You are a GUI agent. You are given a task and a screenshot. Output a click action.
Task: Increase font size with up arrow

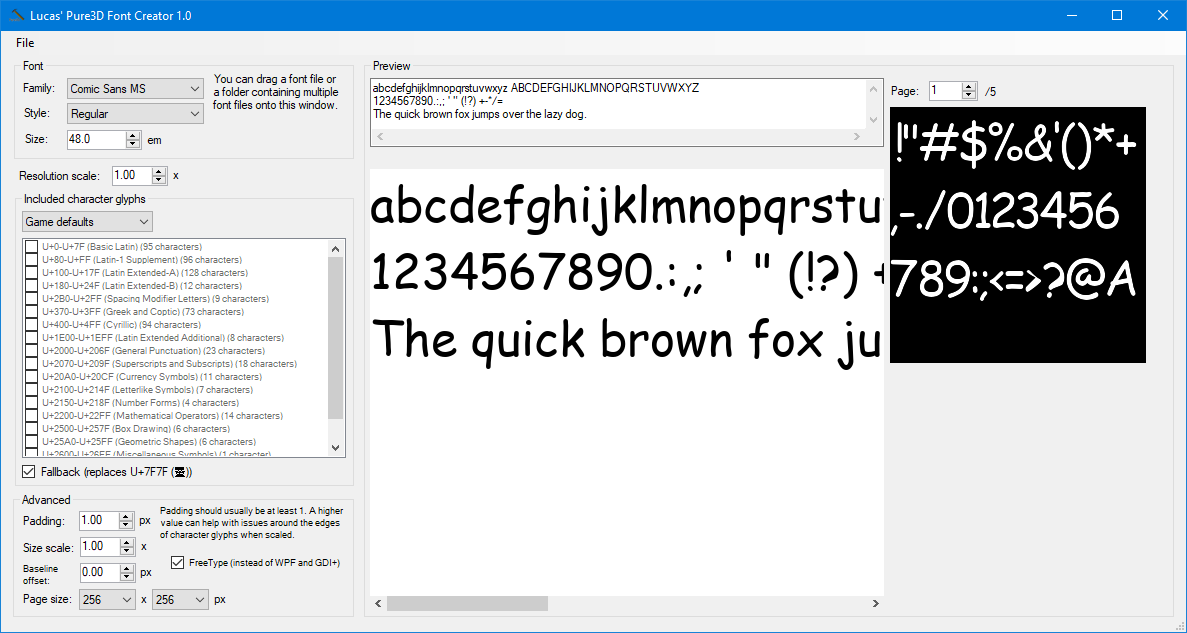coord(135,135)
